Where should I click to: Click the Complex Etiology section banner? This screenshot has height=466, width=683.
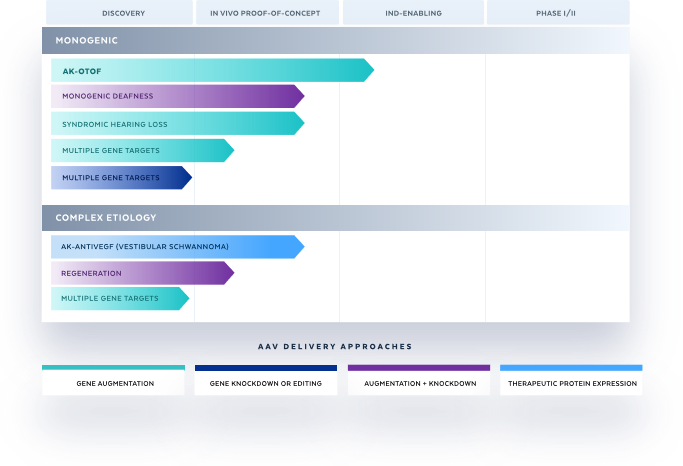335,218
